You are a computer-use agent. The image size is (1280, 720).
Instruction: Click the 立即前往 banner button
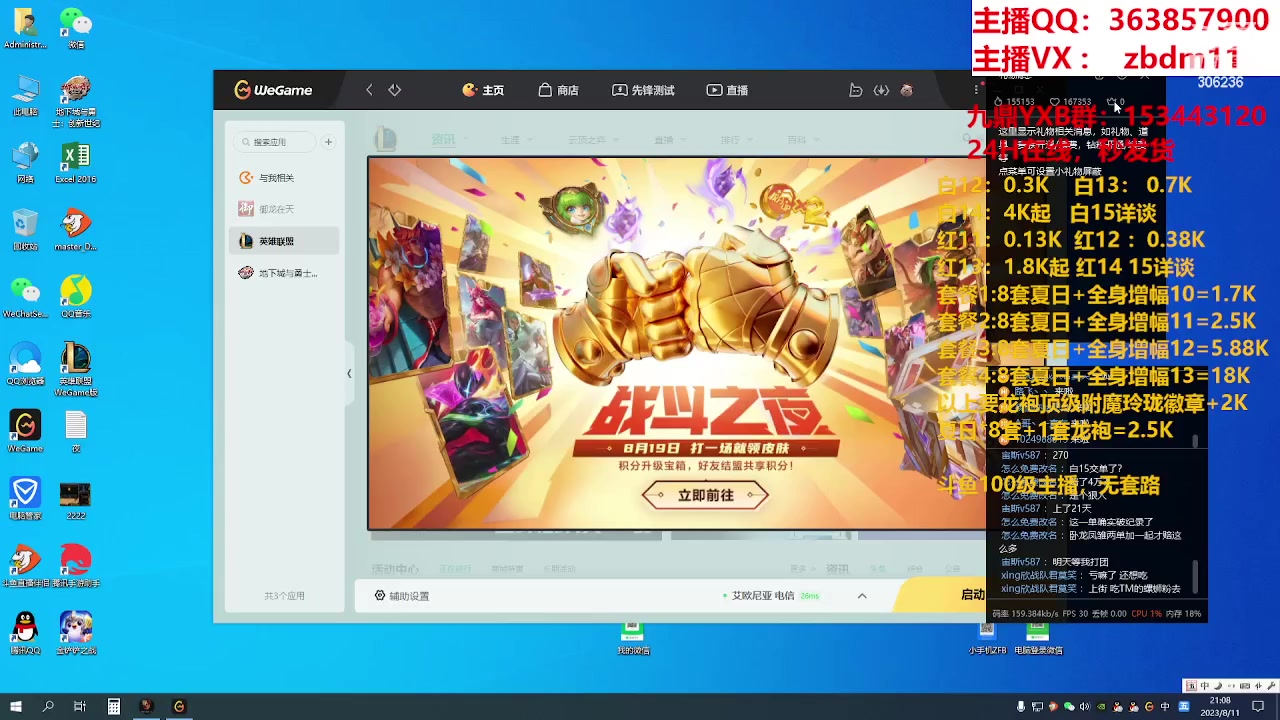tap(704, 494)
